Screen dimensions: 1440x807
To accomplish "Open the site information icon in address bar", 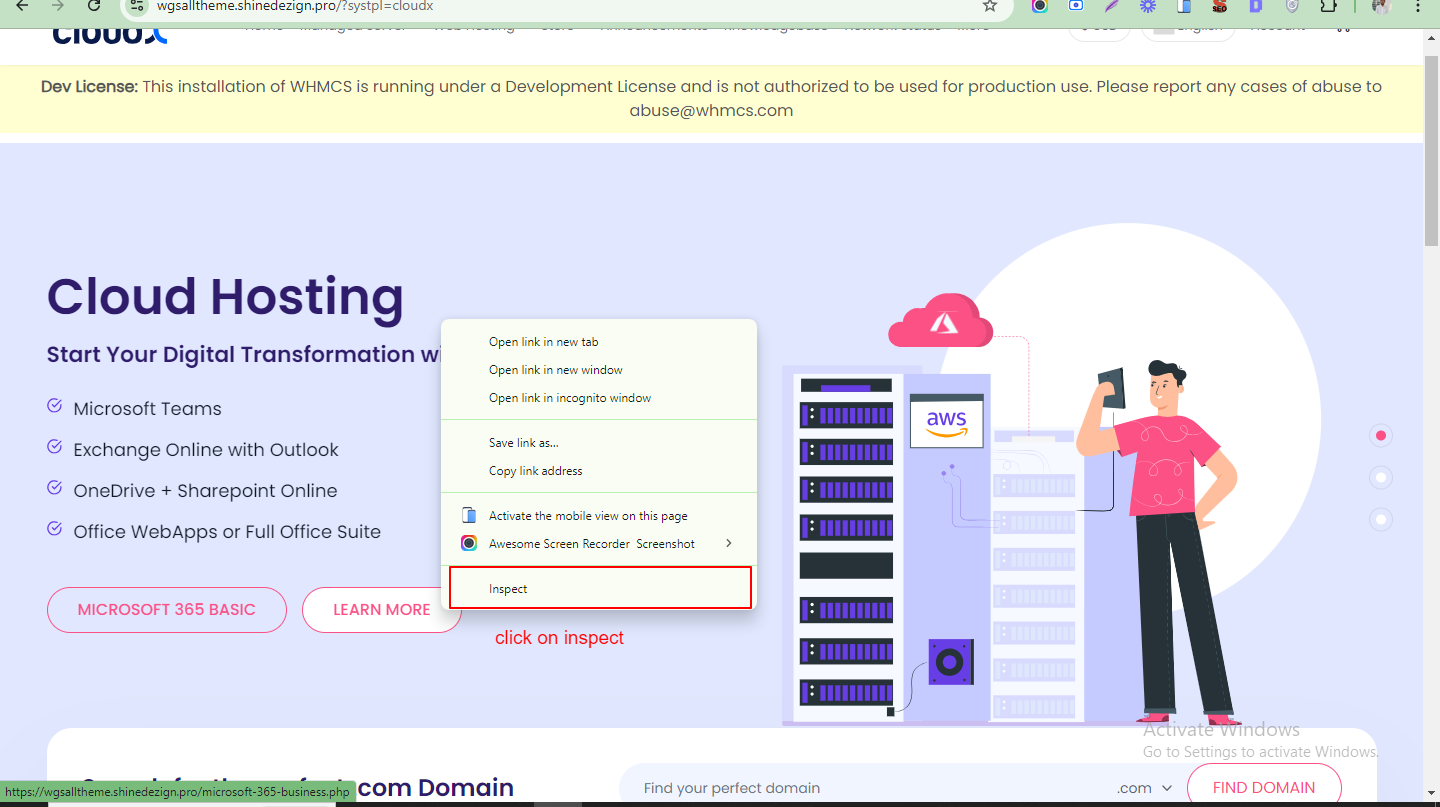I will [139, 6].
